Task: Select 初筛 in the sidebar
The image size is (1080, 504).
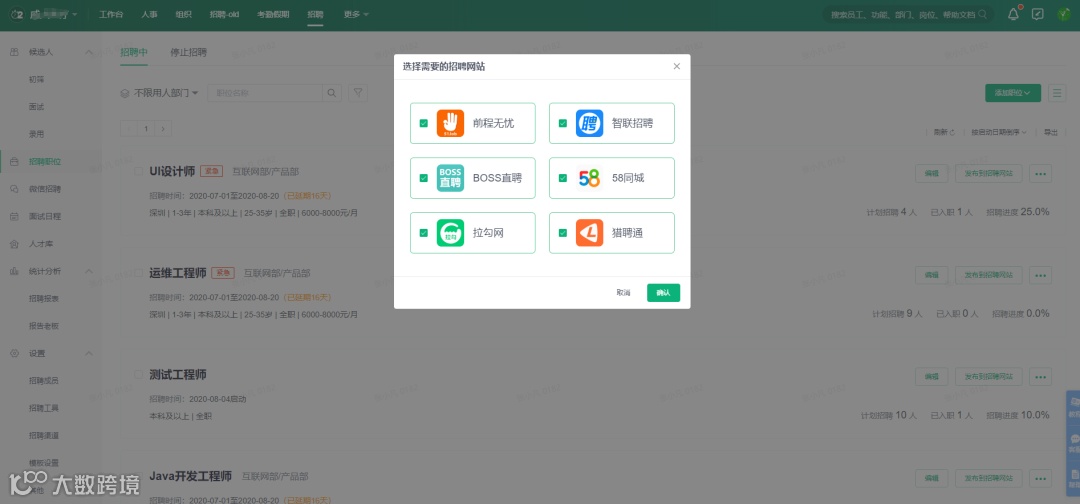Action: pos(37,80)
